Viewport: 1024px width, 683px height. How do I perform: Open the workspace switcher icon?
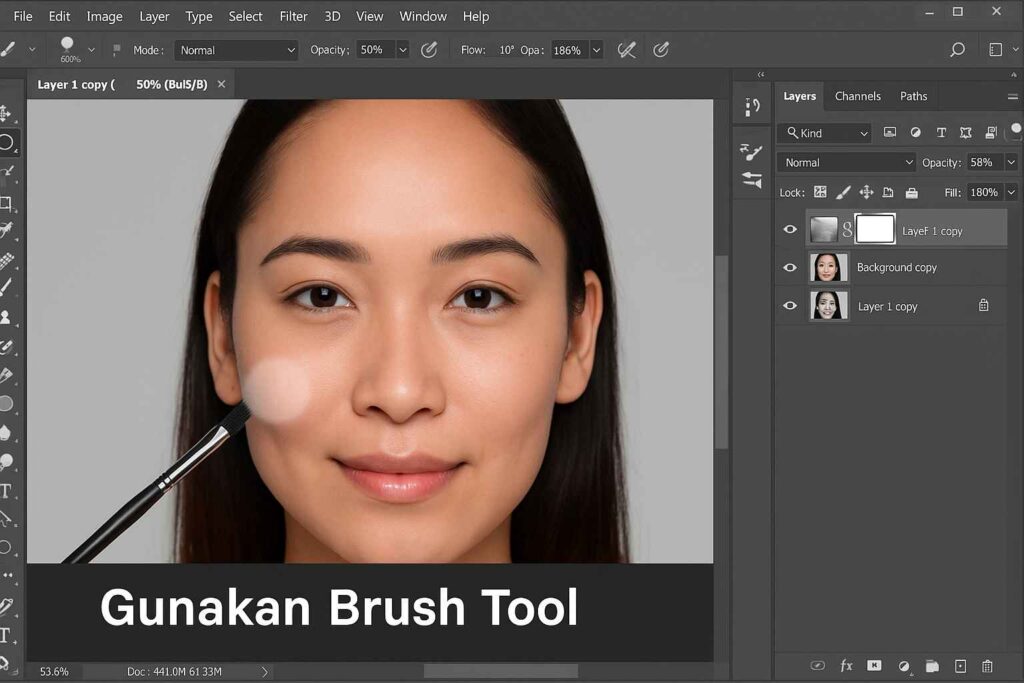coord(995,50)
